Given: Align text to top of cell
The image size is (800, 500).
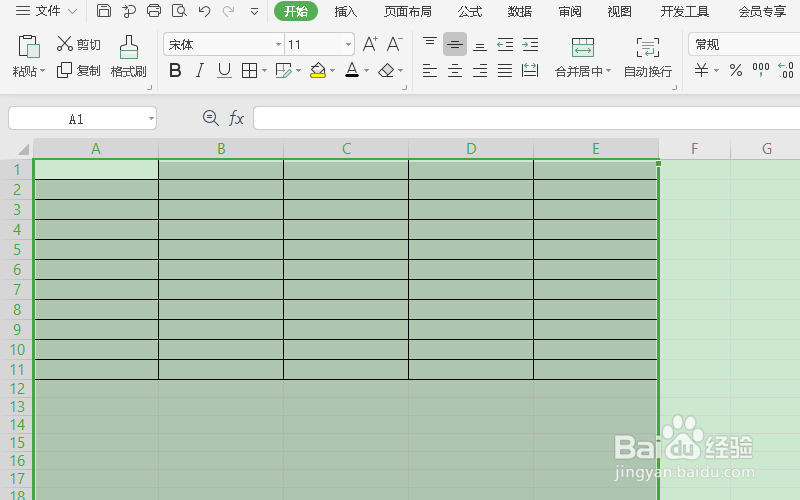Looking at the screenshot, I should point(430,44).
